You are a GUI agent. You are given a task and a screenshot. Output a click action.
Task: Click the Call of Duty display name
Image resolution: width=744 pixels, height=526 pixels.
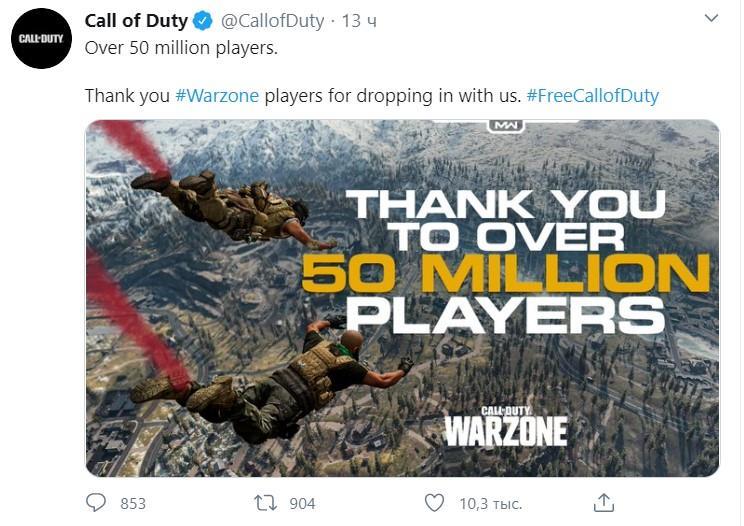pos(136,21)
